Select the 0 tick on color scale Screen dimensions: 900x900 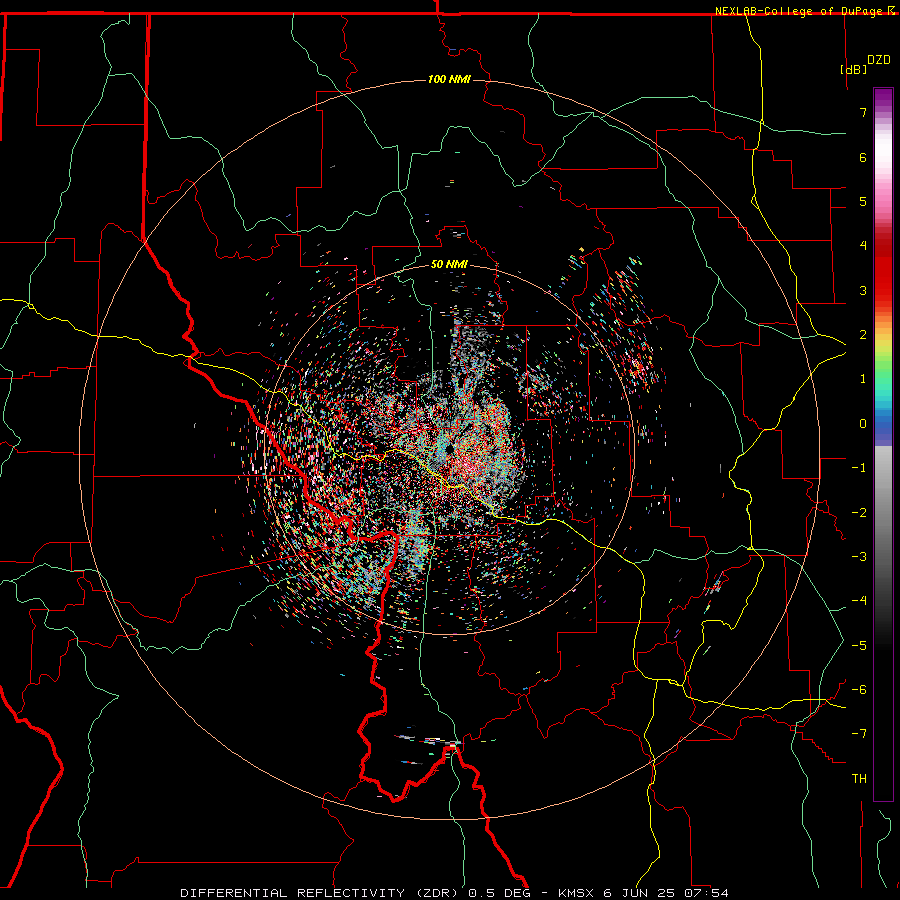[x=863, y=424]
